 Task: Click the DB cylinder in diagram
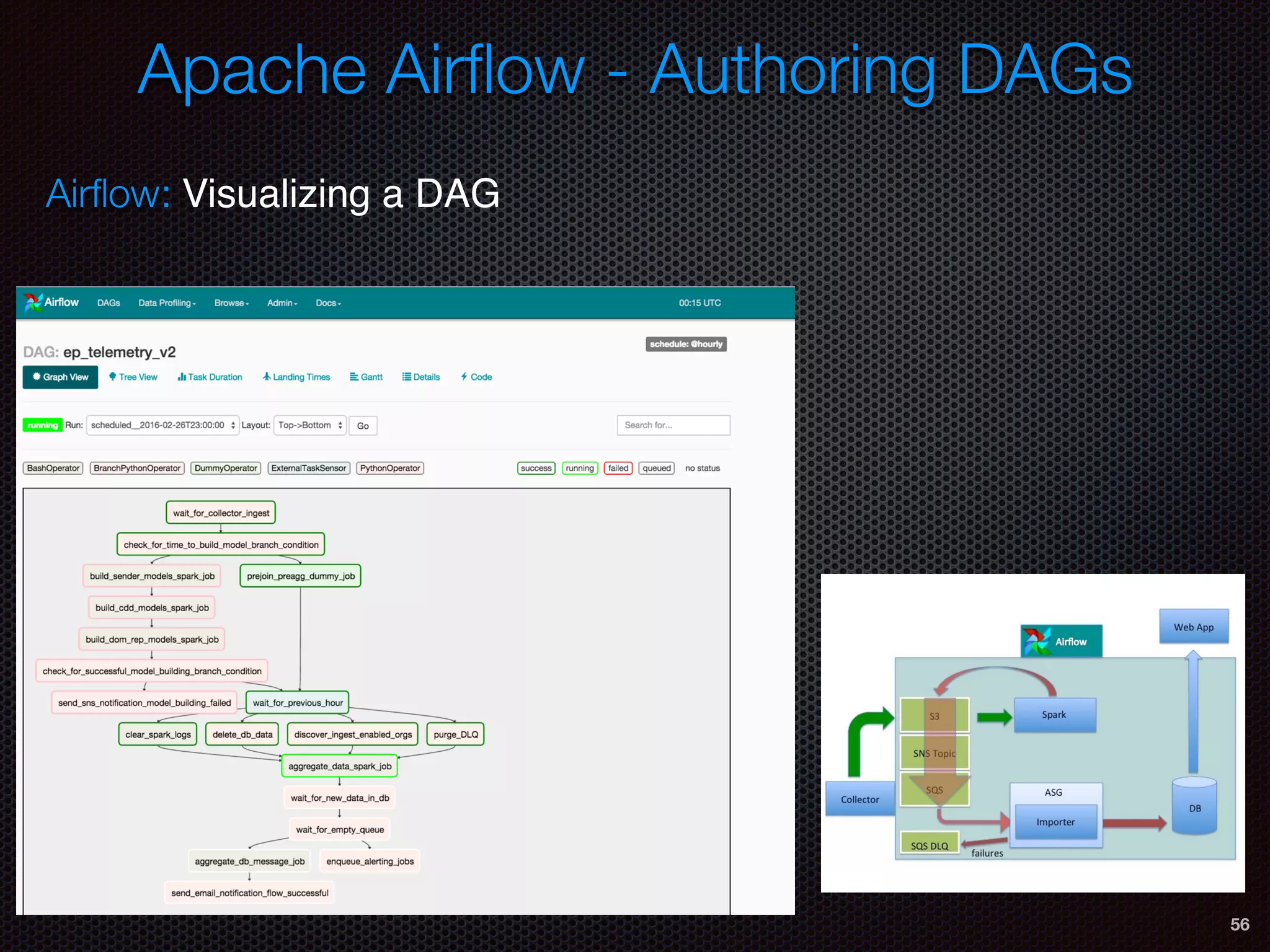coord(1194,806)
